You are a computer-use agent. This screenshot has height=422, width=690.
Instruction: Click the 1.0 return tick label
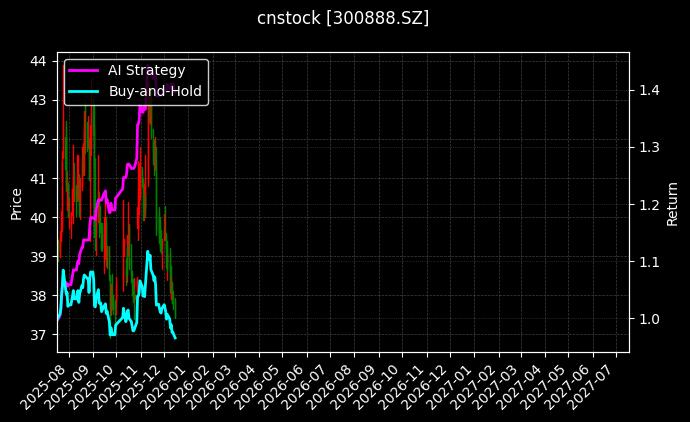649,319
